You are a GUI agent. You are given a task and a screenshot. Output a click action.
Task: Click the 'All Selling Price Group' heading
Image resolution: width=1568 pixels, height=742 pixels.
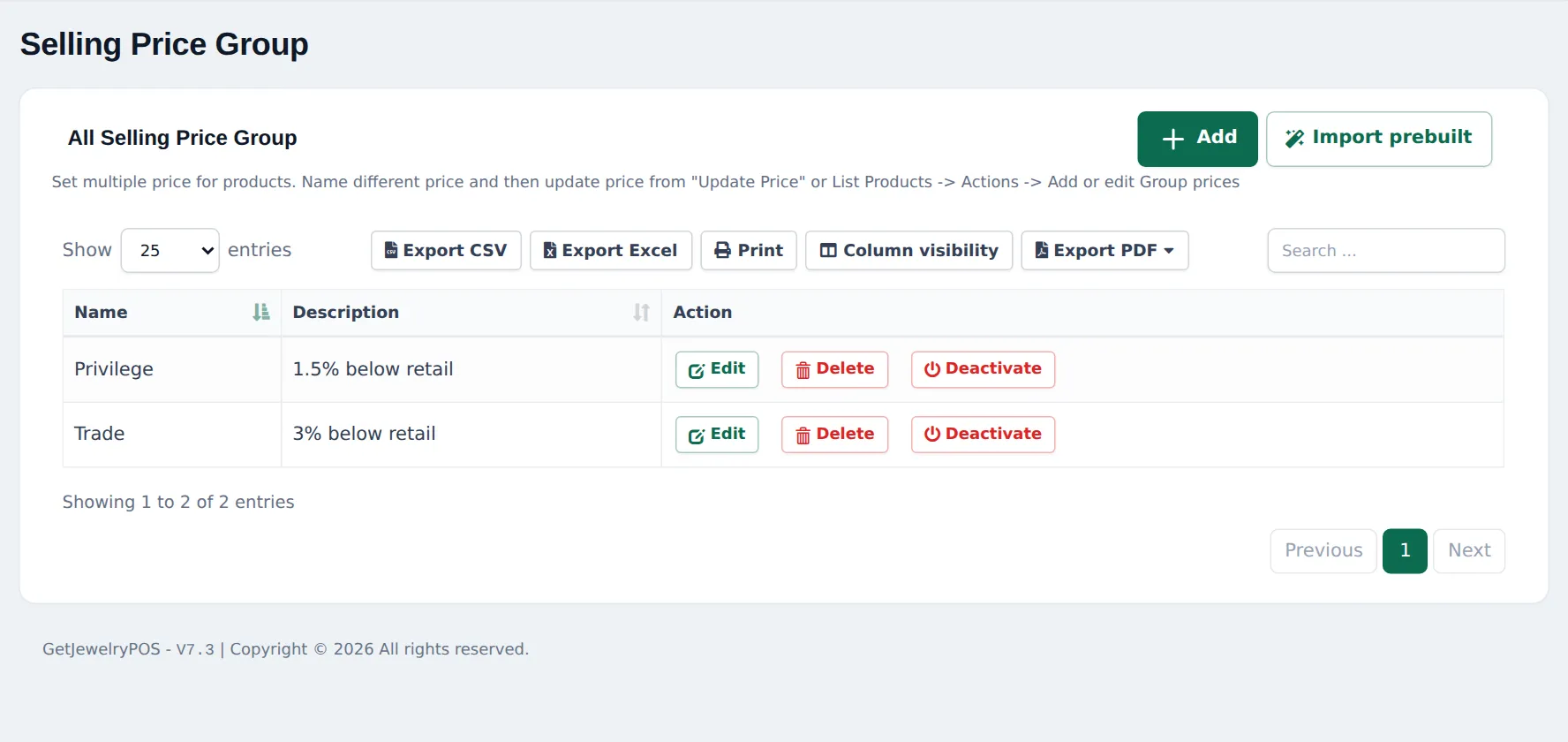point(183,138)
